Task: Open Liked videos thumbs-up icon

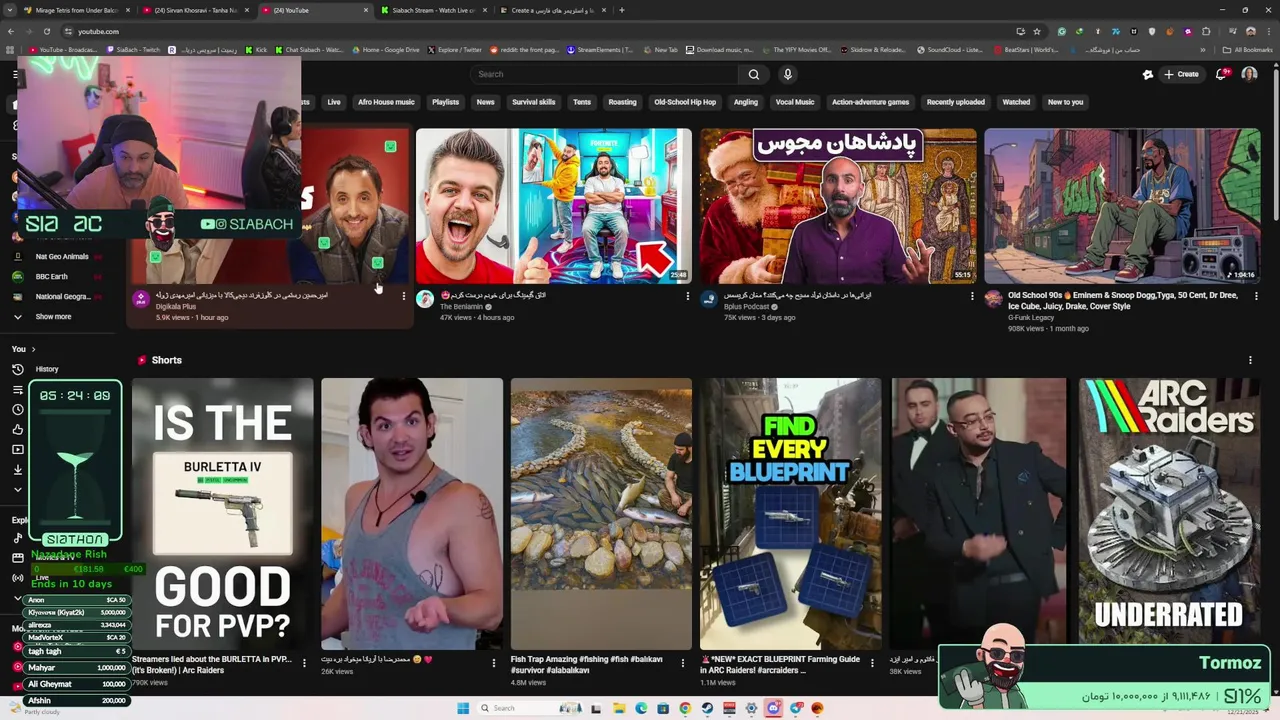Action: click(x=17, y=429)
